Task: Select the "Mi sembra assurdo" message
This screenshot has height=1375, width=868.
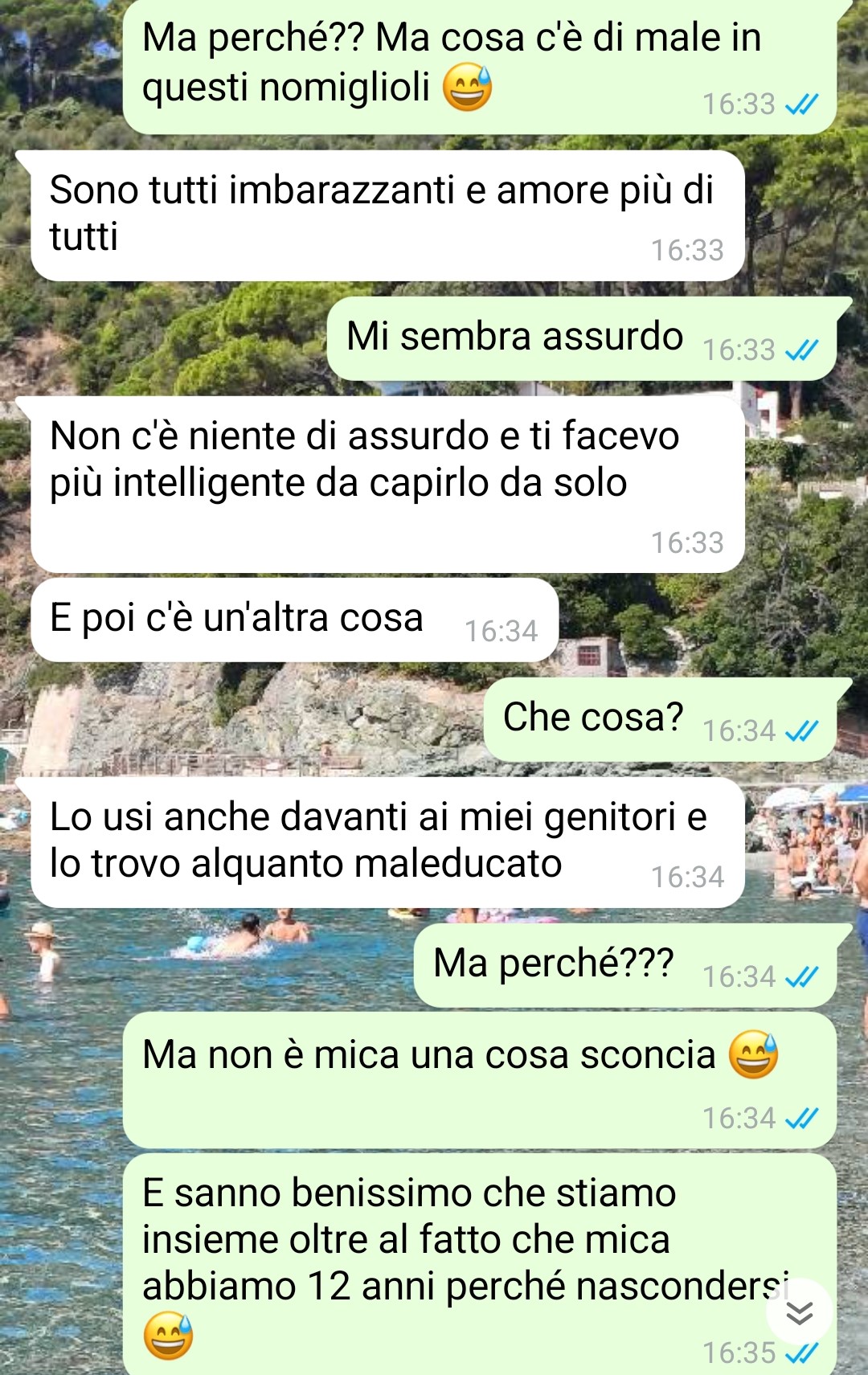Action: (x=582, y=338)
